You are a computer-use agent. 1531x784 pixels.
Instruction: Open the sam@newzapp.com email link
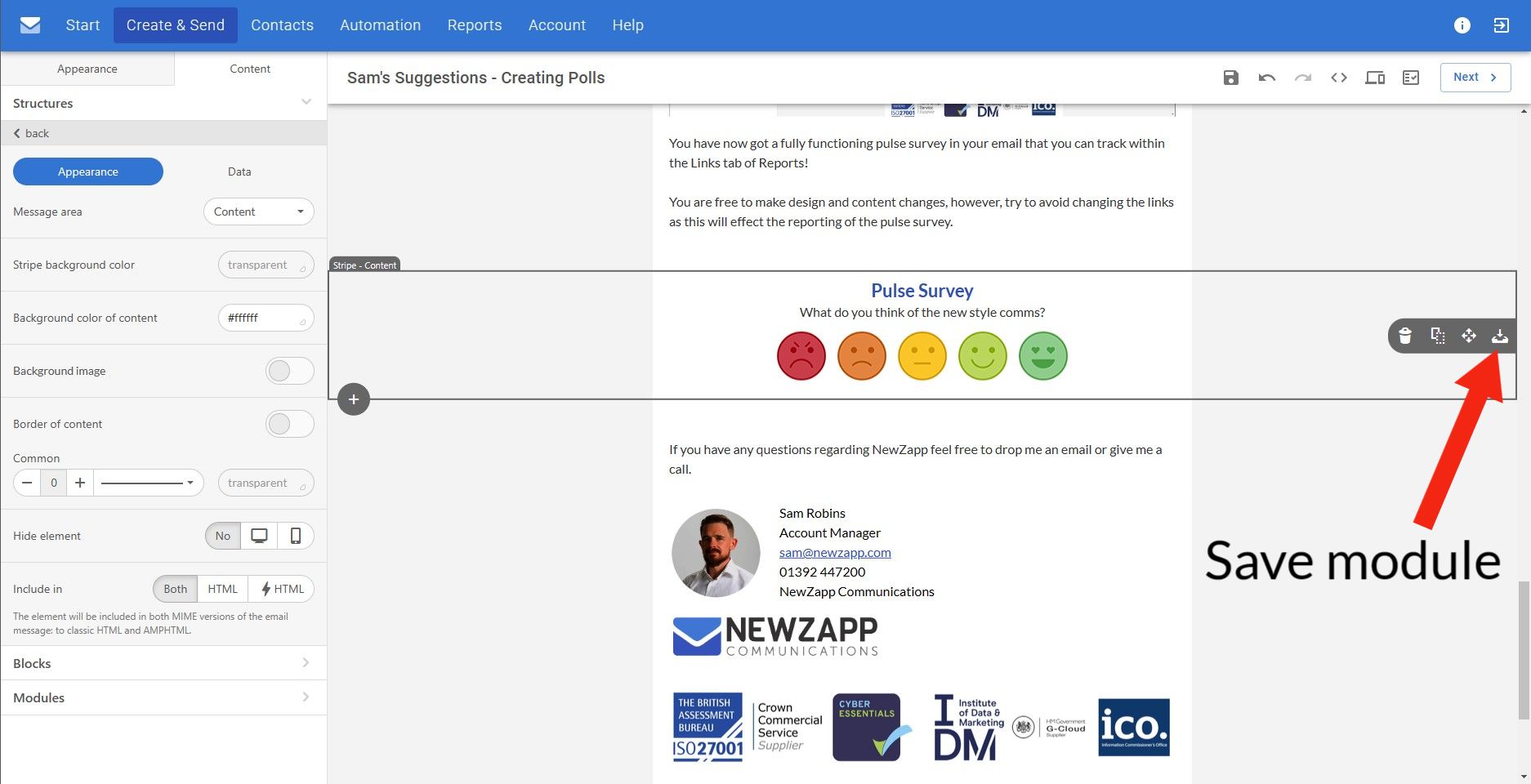tap(834, 552)
